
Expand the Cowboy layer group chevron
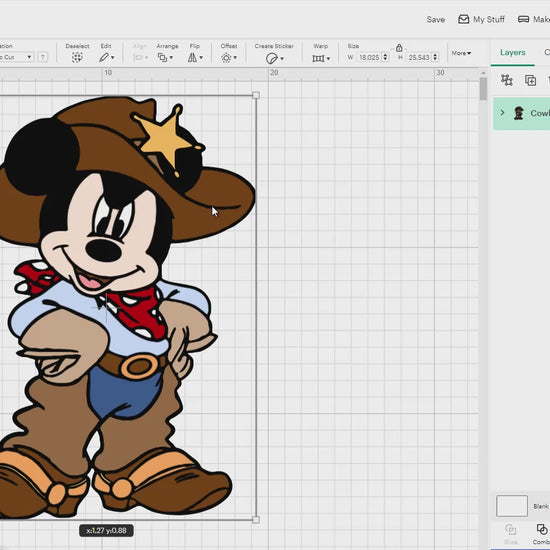pos(502,113)
